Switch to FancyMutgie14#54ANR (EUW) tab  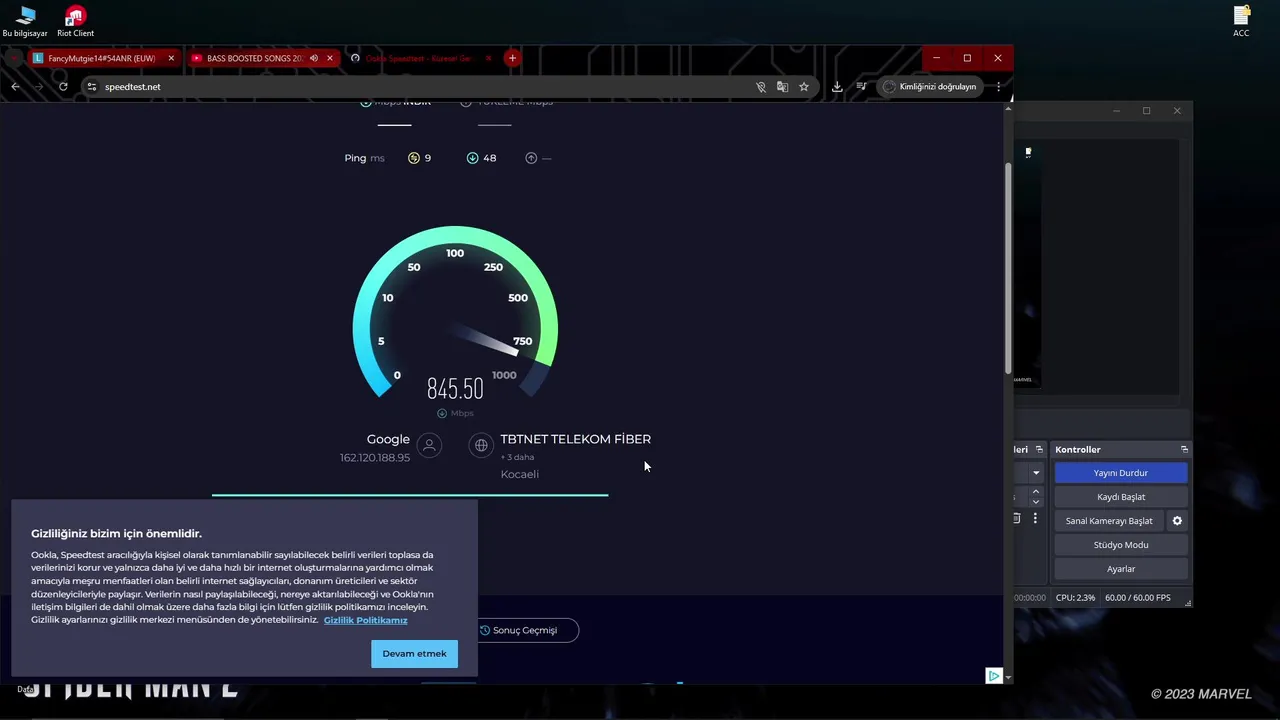[102, 58]
